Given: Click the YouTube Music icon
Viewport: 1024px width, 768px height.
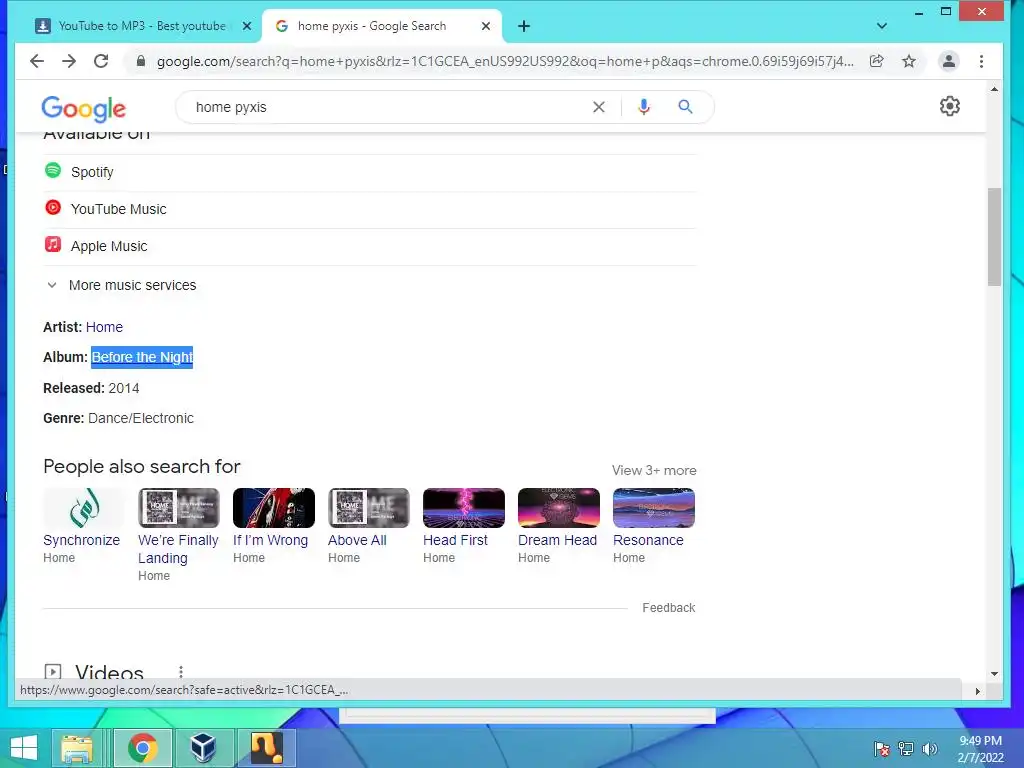Looking at the screenshot, I should [x=53, y=208].
